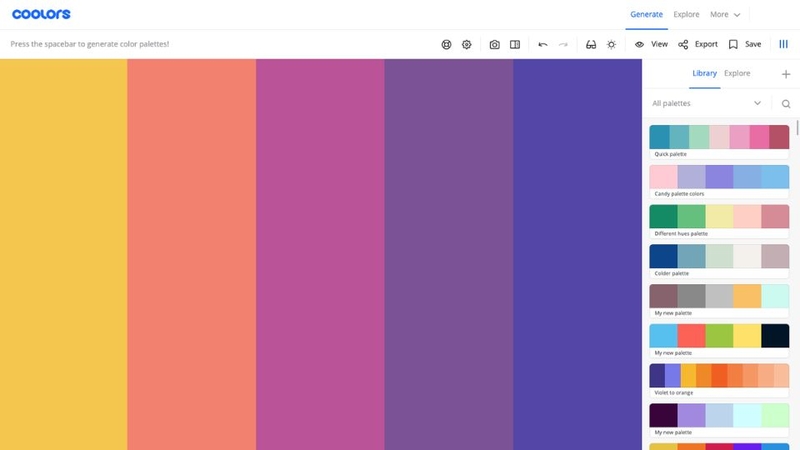Screen dimensions: 800x450
Task: Click the 'Different hues palette' label
Action: (681, 234)
